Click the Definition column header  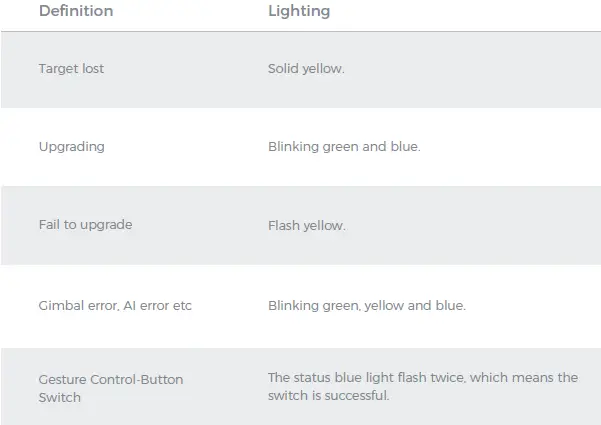tap(76, 12)
